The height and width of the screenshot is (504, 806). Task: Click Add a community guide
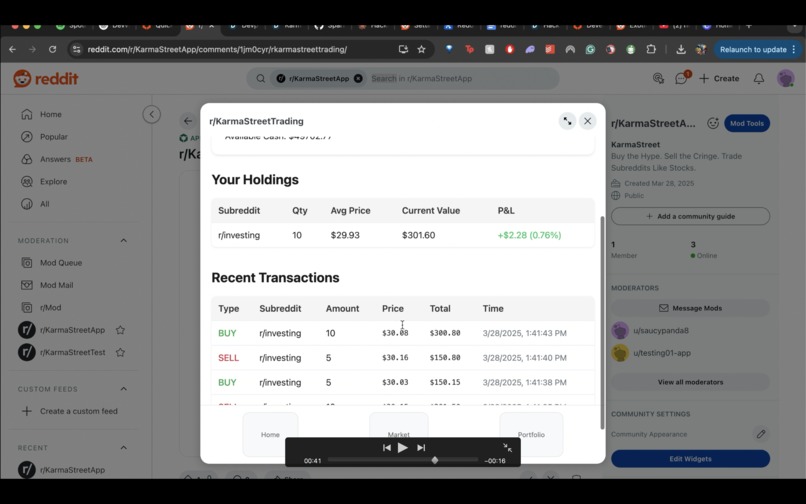pos(690,216)
